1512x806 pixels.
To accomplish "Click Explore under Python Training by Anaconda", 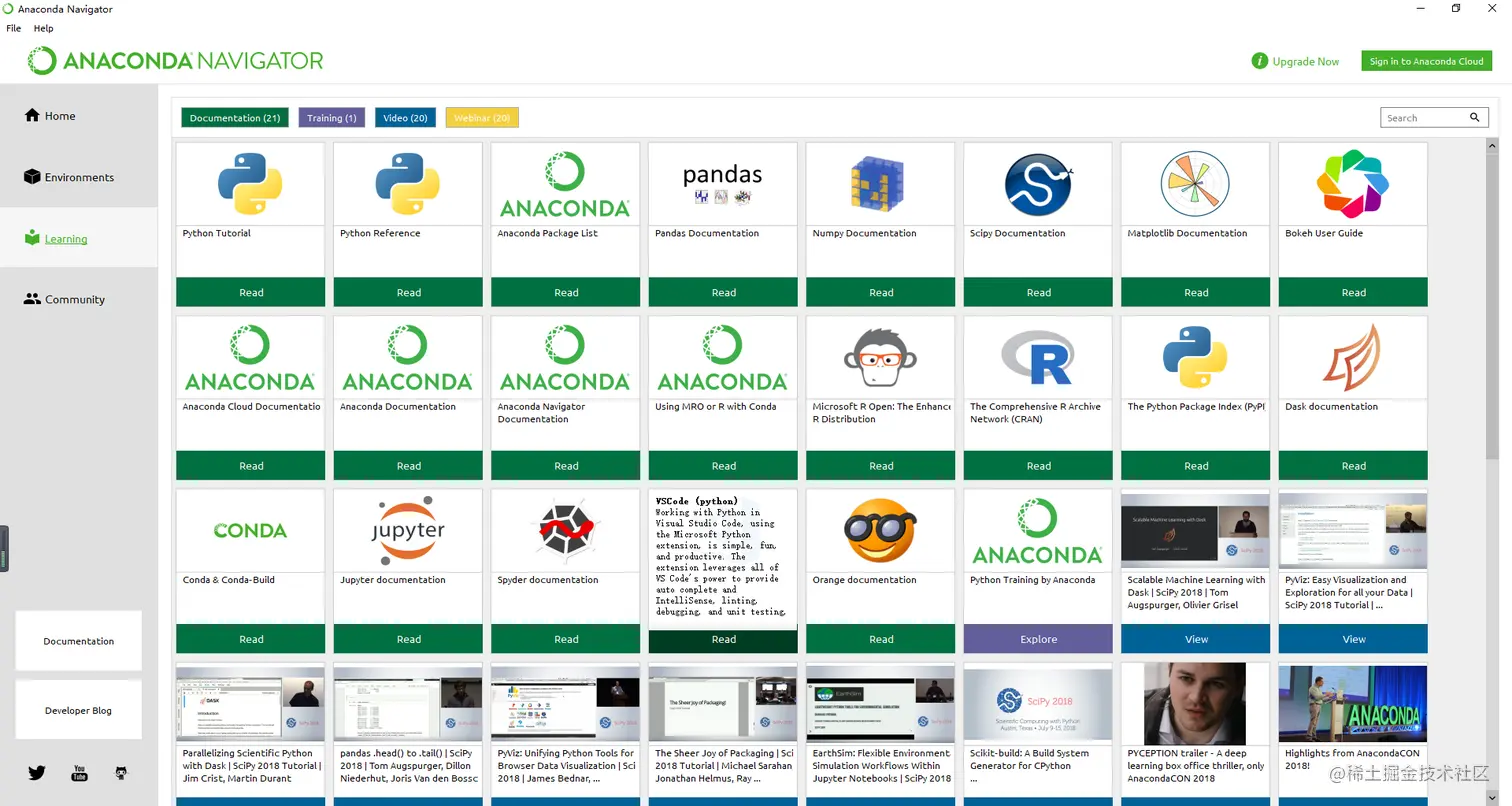I will coord(1038,639).
